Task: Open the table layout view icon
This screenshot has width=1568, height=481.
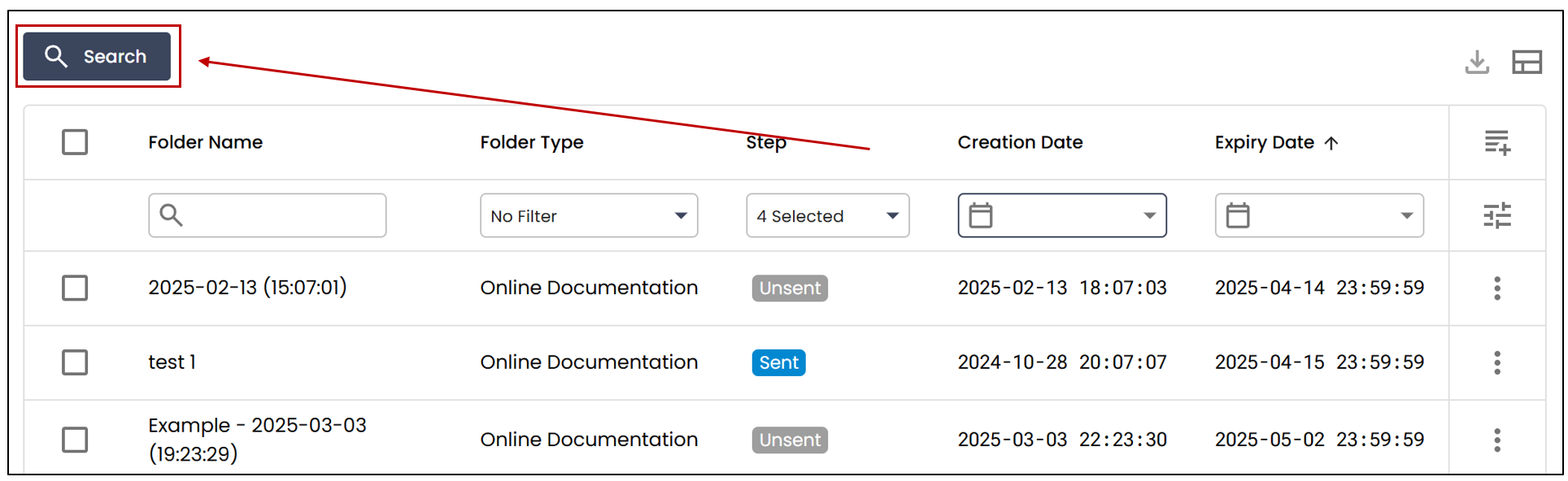Action: (x=1527, y=62)
